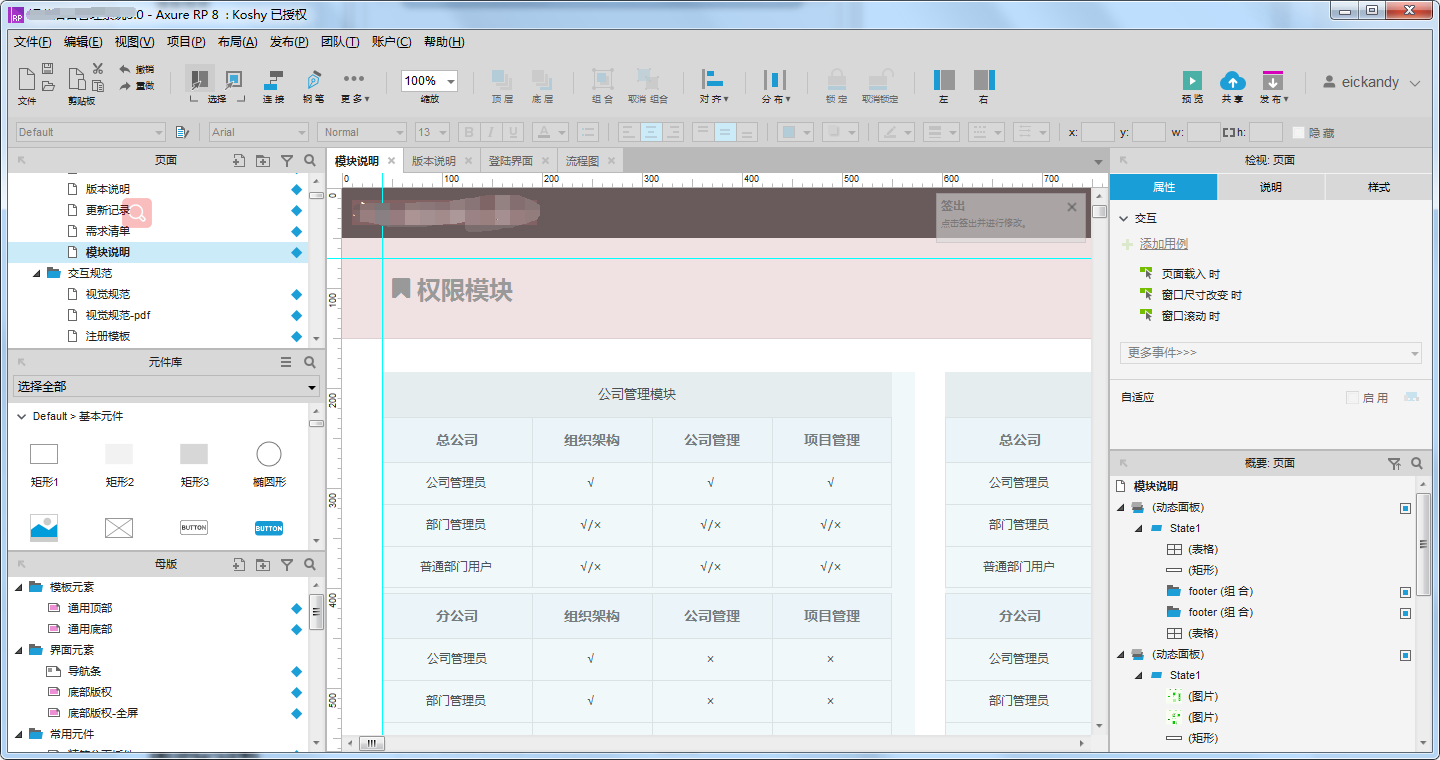Open the 更多事件>>> dropdown

(x=1270, y=354)
